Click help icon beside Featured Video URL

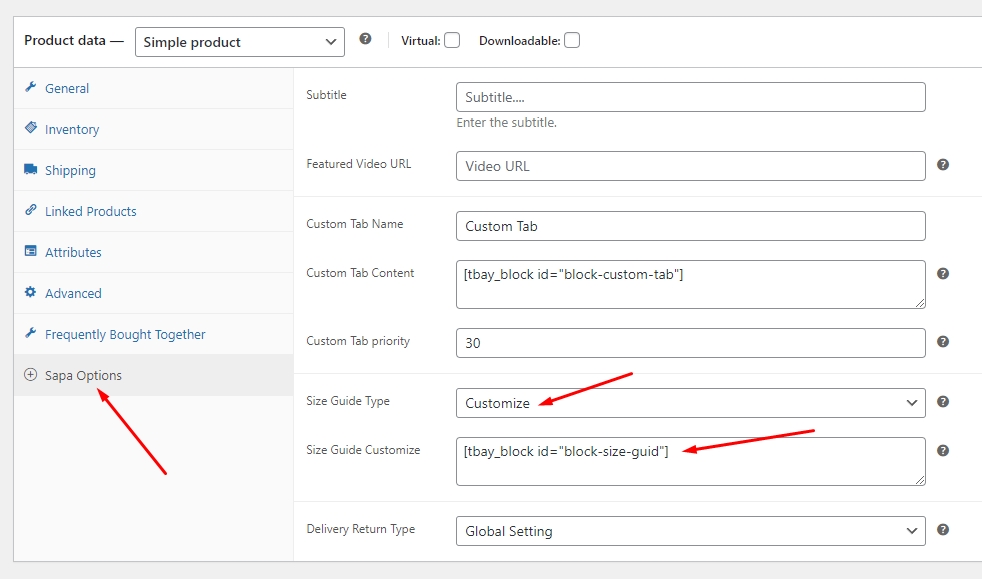(942, 165)
